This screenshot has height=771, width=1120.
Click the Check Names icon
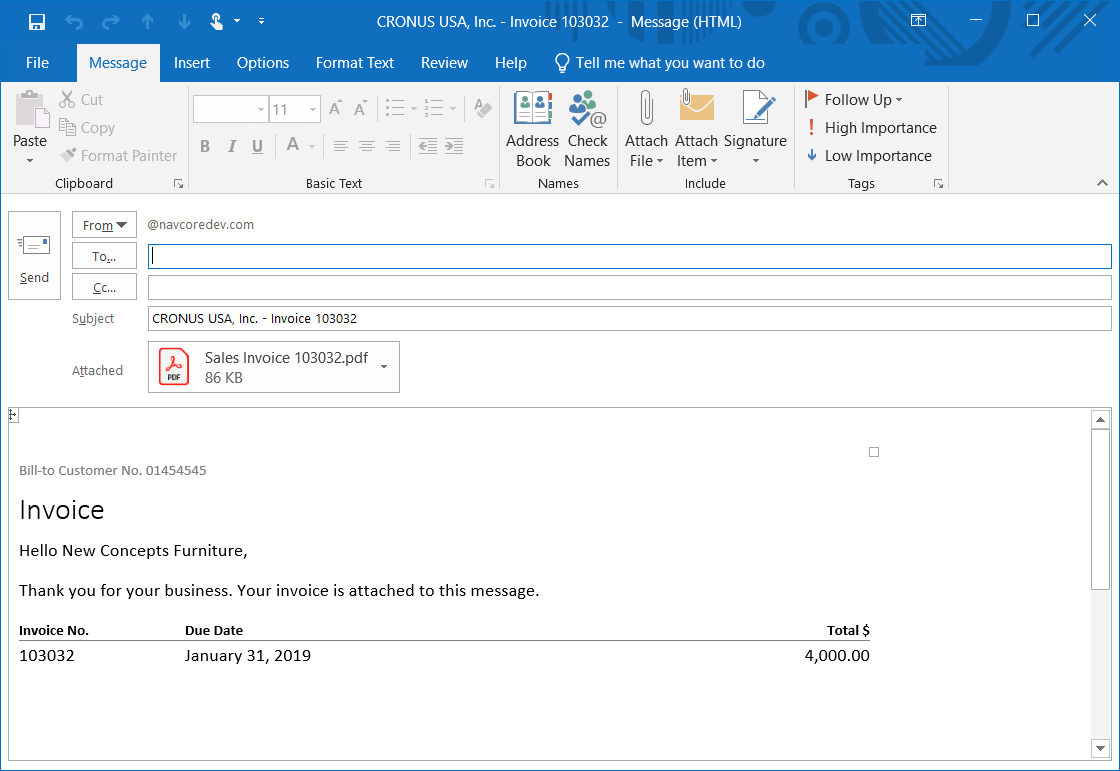(x=587, y=110)
